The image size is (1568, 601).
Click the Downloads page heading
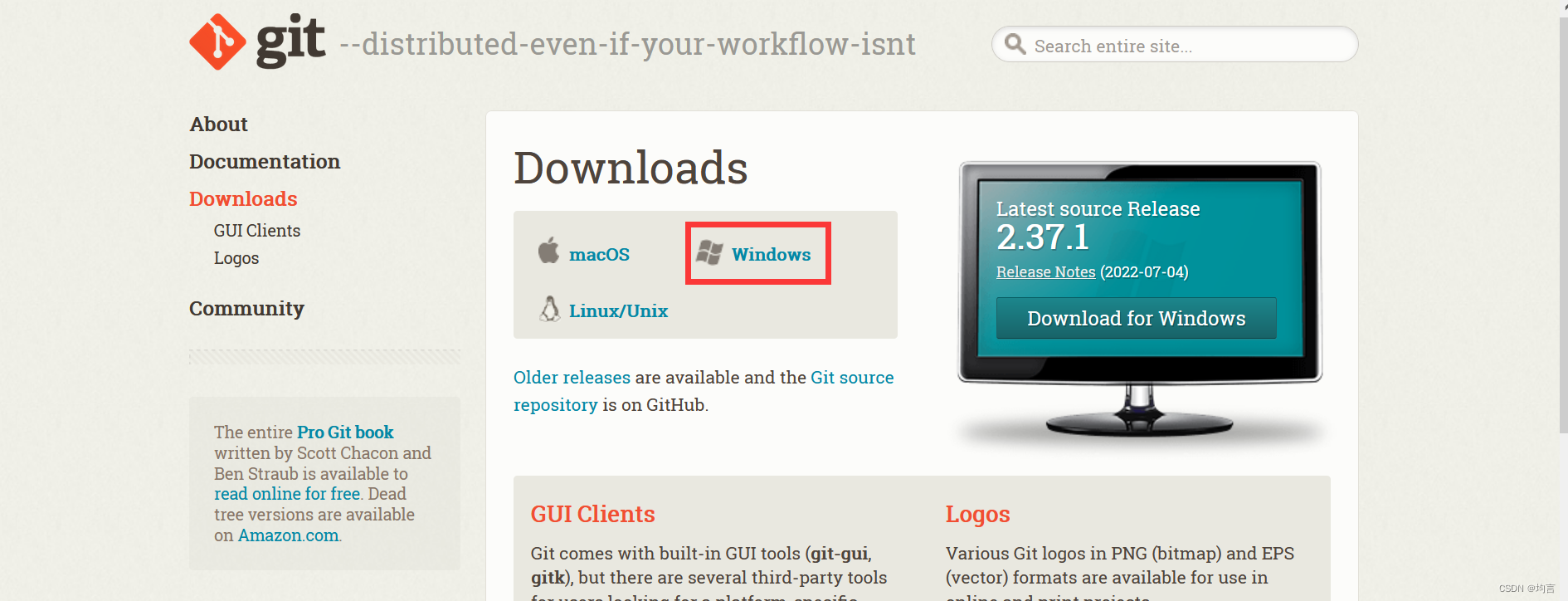tap(631, 169)
